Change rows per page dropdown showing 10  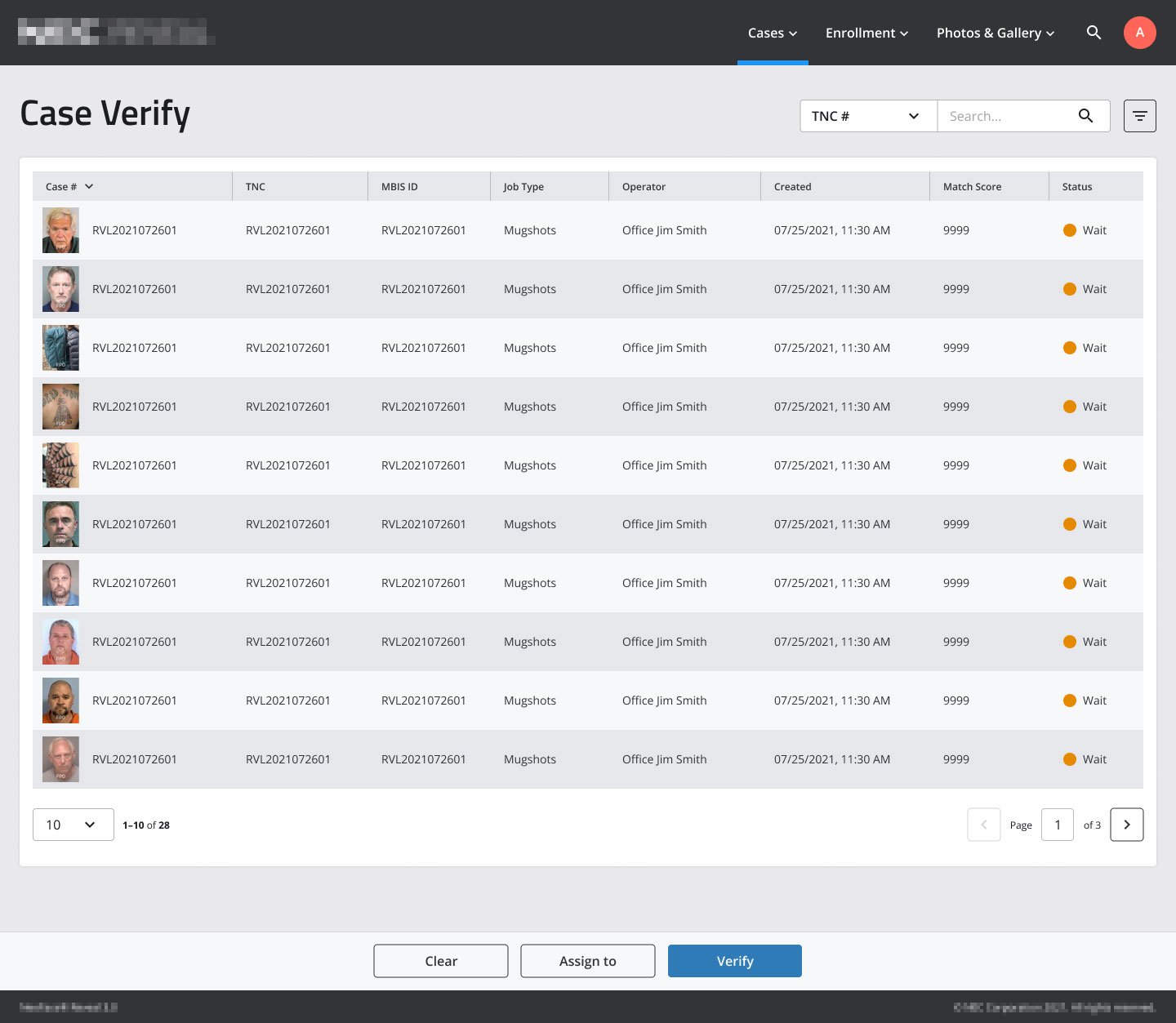tap(73, 825)
